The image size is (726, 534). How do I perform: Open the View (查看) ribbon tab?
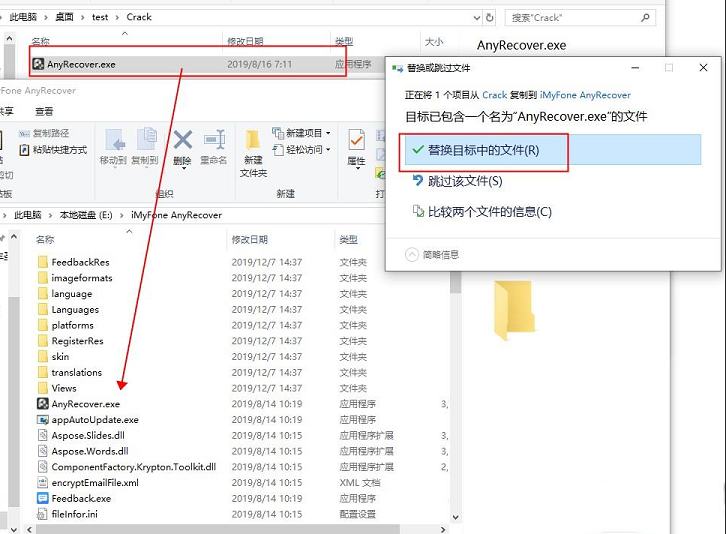(x=44, y=111)
